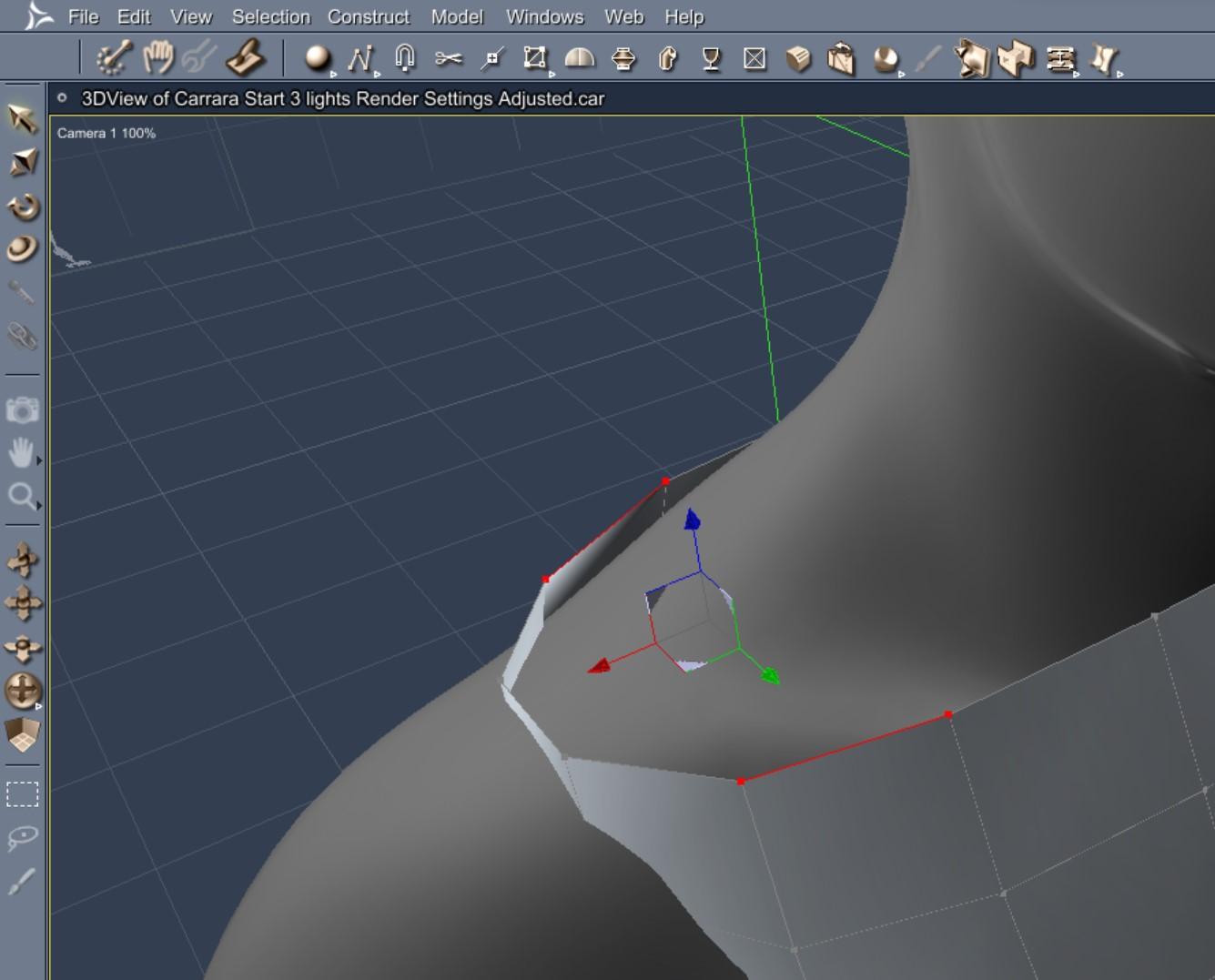Screen dimensions: 1215x980
Task: Click the small circle left of 3DView title
Action: coord(62,97)
